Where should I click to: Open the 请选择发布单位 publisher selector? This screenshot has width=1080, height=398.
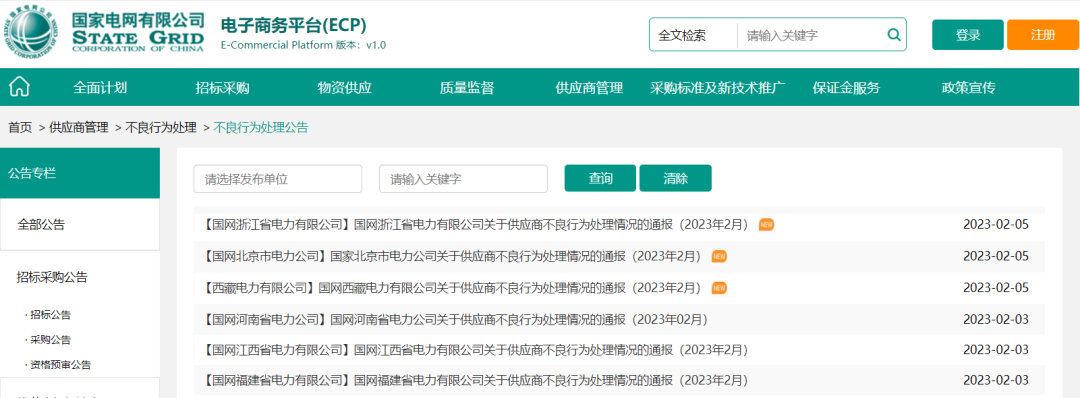point(278,179)
